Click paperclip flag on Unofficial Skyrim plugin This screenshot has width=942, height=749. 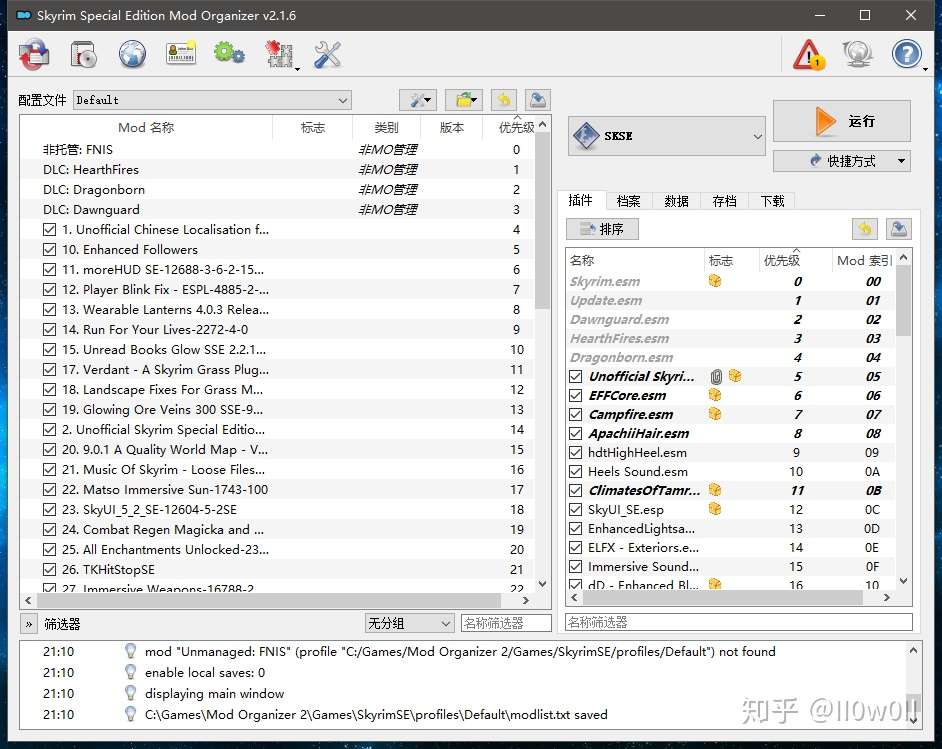(716, 377)
